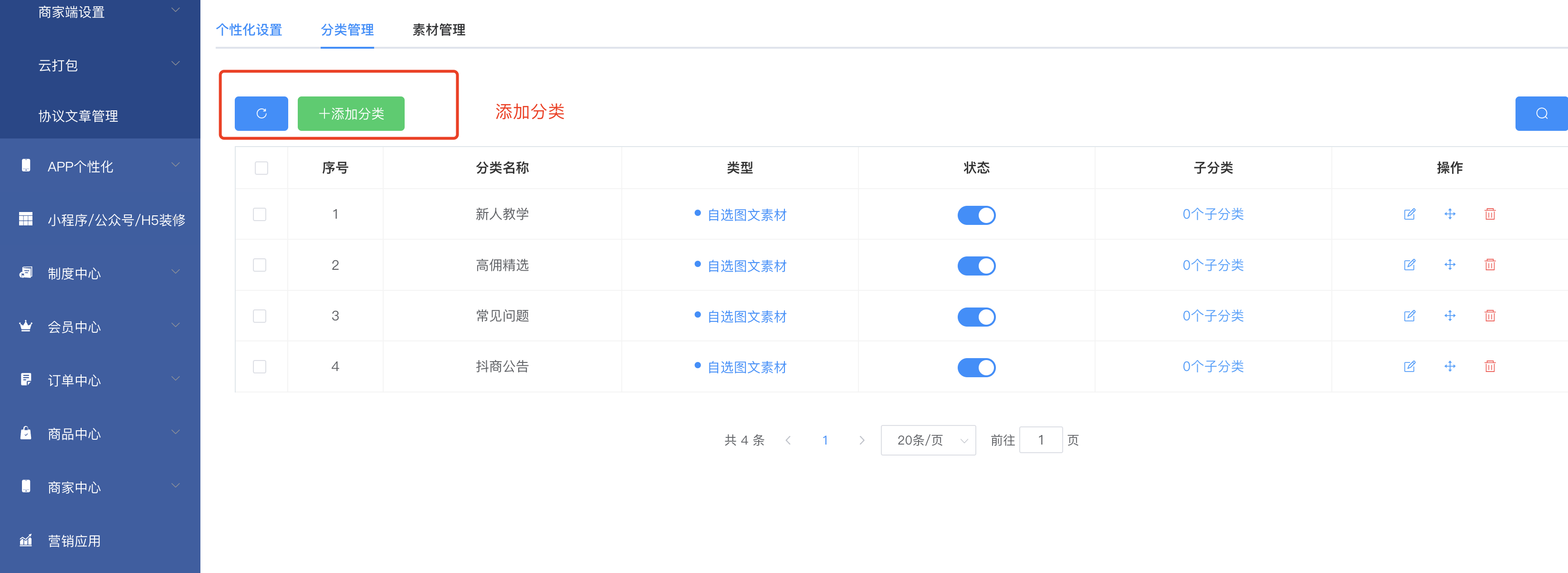This screenshot has width=1568, height=573.
Task: Delete the 新人教学 category row
Action: [x=1489, y=214]
